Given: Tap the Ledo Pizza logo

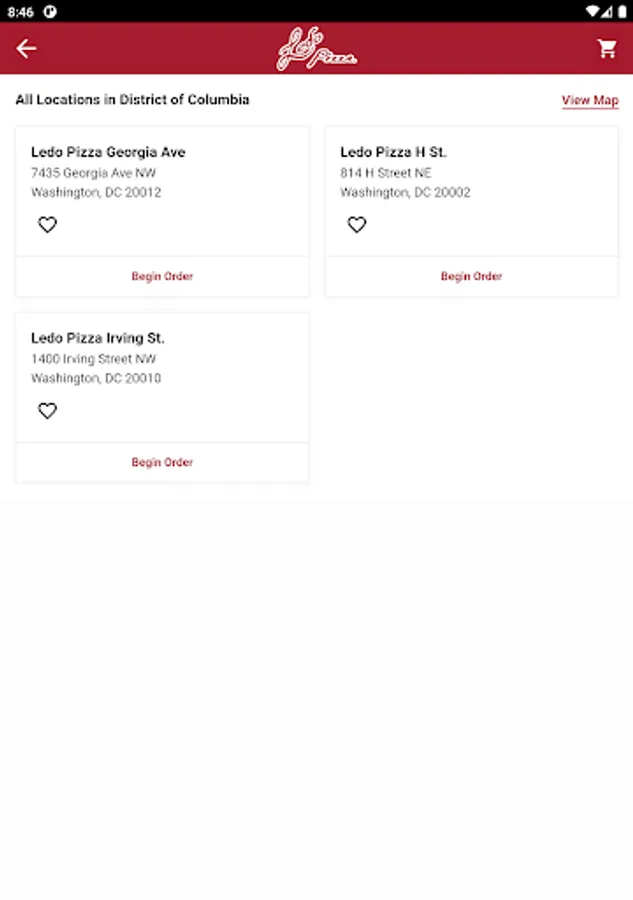Looking at the screenshot, I should (316, 50).
